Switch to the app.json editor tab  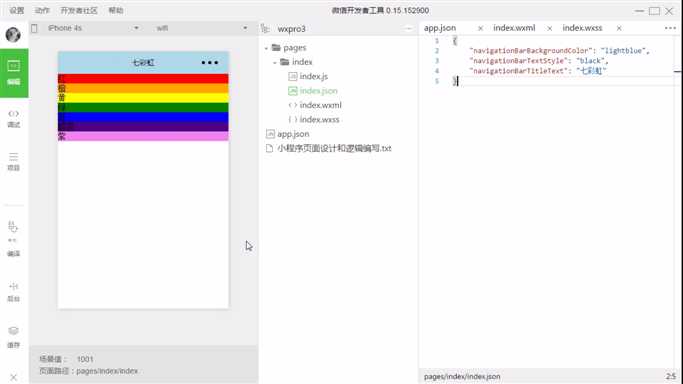[x=440, y=28]
